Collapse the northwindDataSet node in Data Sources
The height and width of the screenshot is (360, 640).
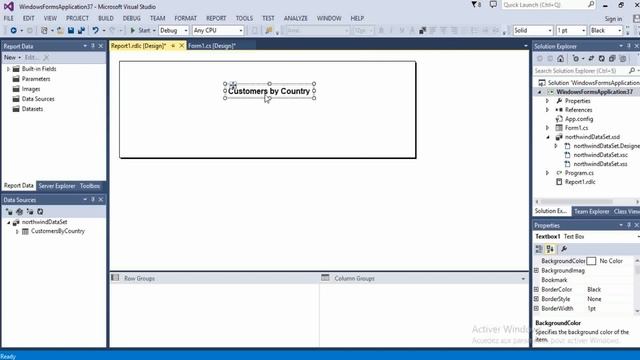pyautogui.click(x=8, y=222)
